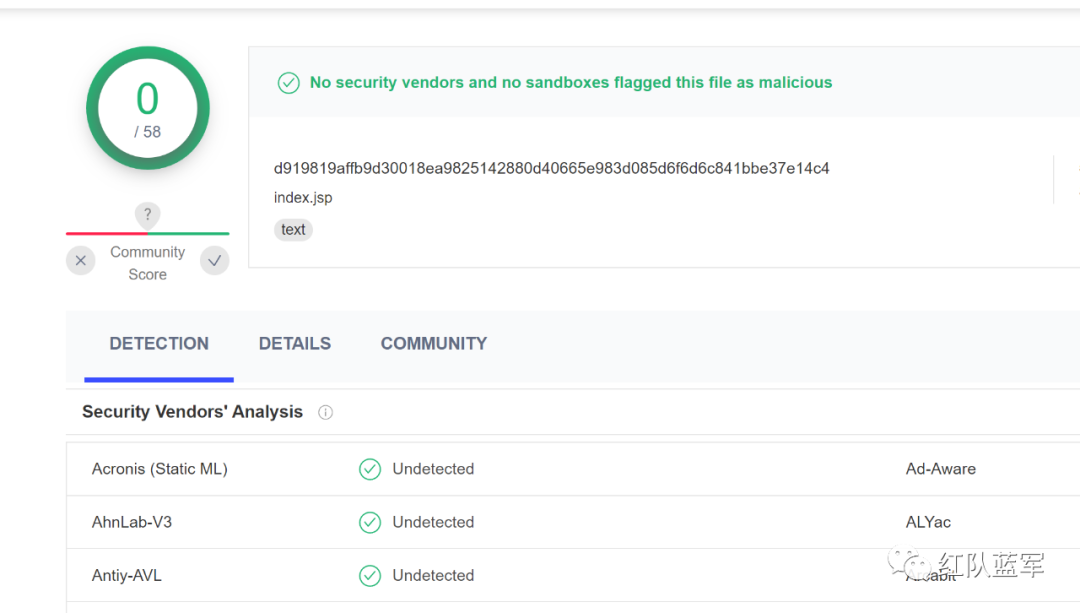1080x613 pixels.
Task: Click the green check next to AhnLab-V3 result
Action: [370, 522]
